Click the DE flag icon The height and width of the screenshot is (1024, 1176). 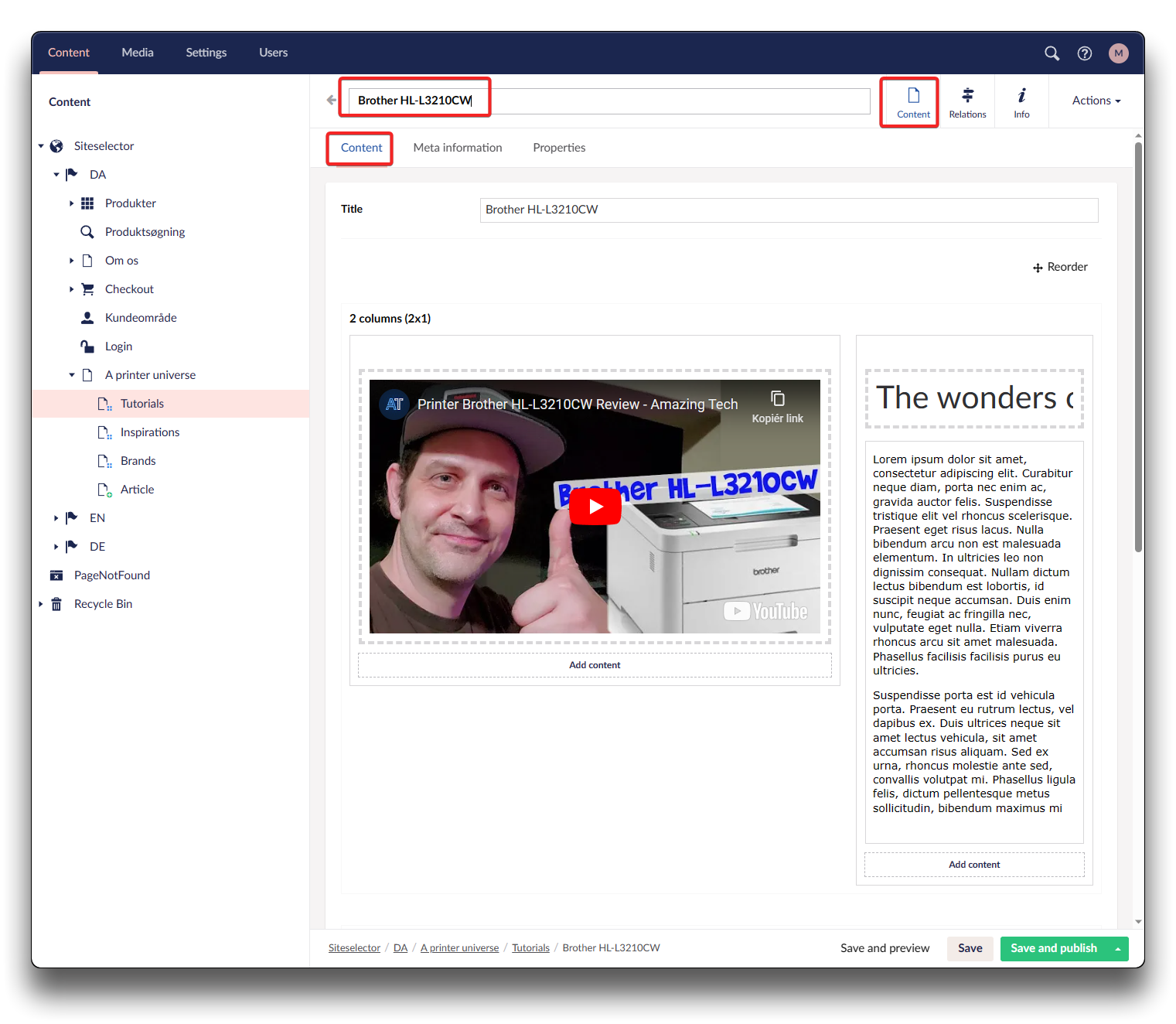72,547
